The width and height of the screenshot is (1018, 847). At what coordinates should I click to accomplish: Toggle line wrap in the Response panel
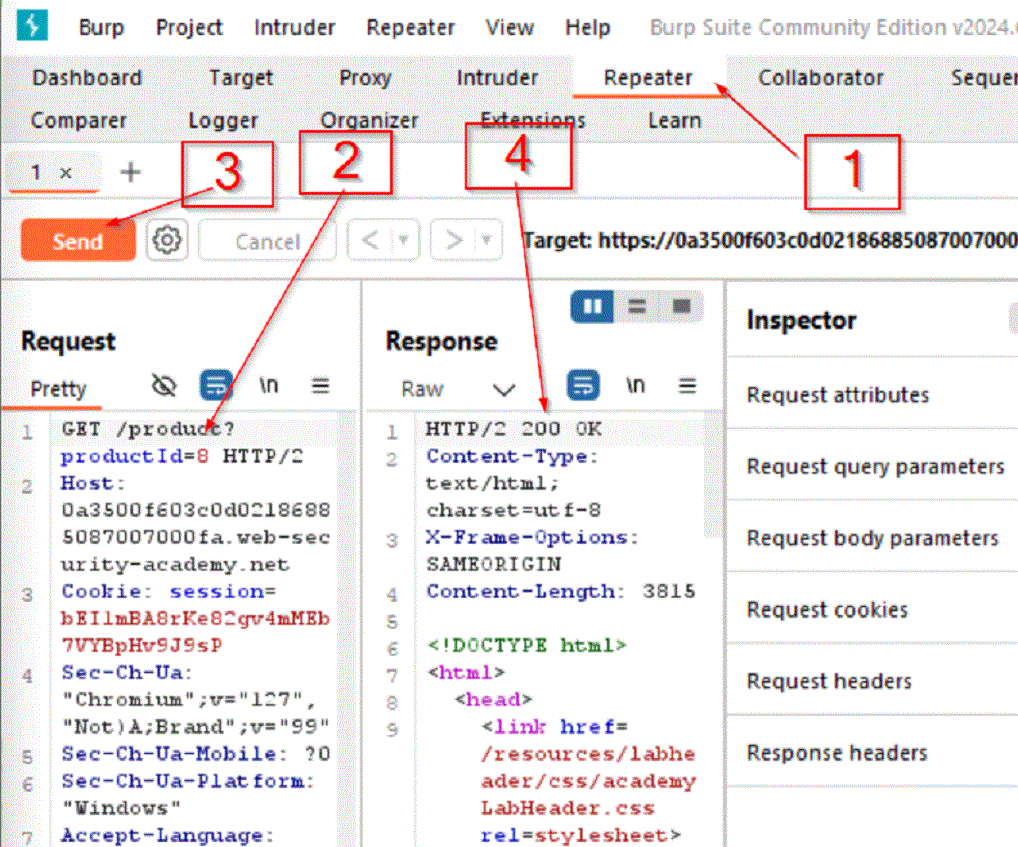coord(583,387)
